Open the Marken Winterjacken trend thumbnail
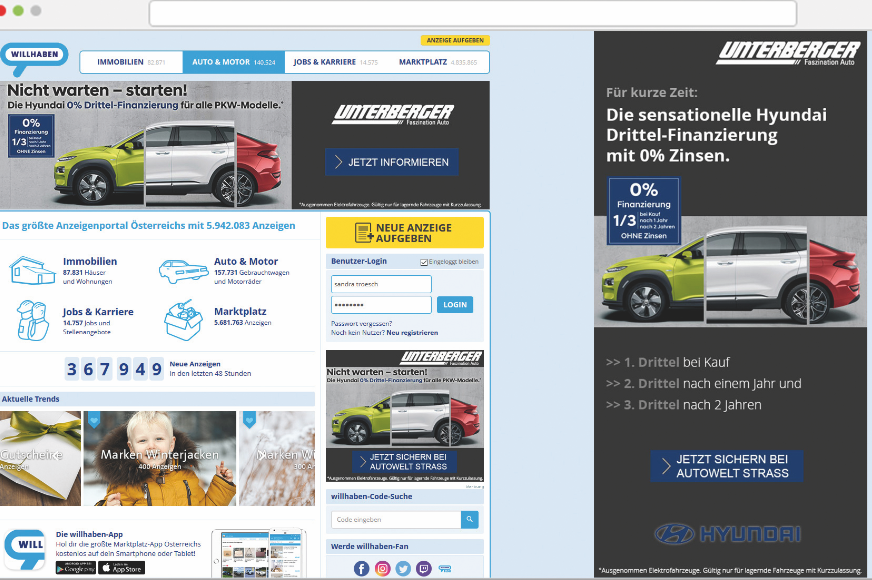 [x=160, y=458]
